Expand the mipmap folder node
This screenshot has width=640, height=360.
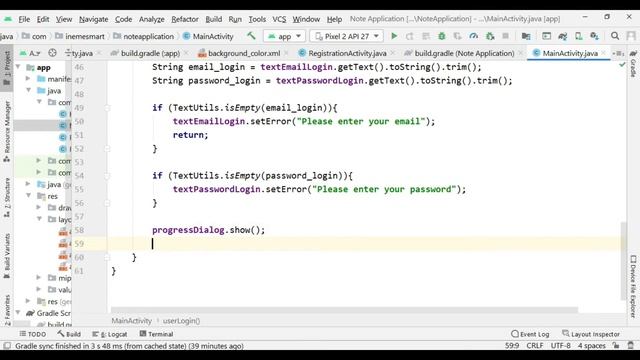tap(39, 278)
